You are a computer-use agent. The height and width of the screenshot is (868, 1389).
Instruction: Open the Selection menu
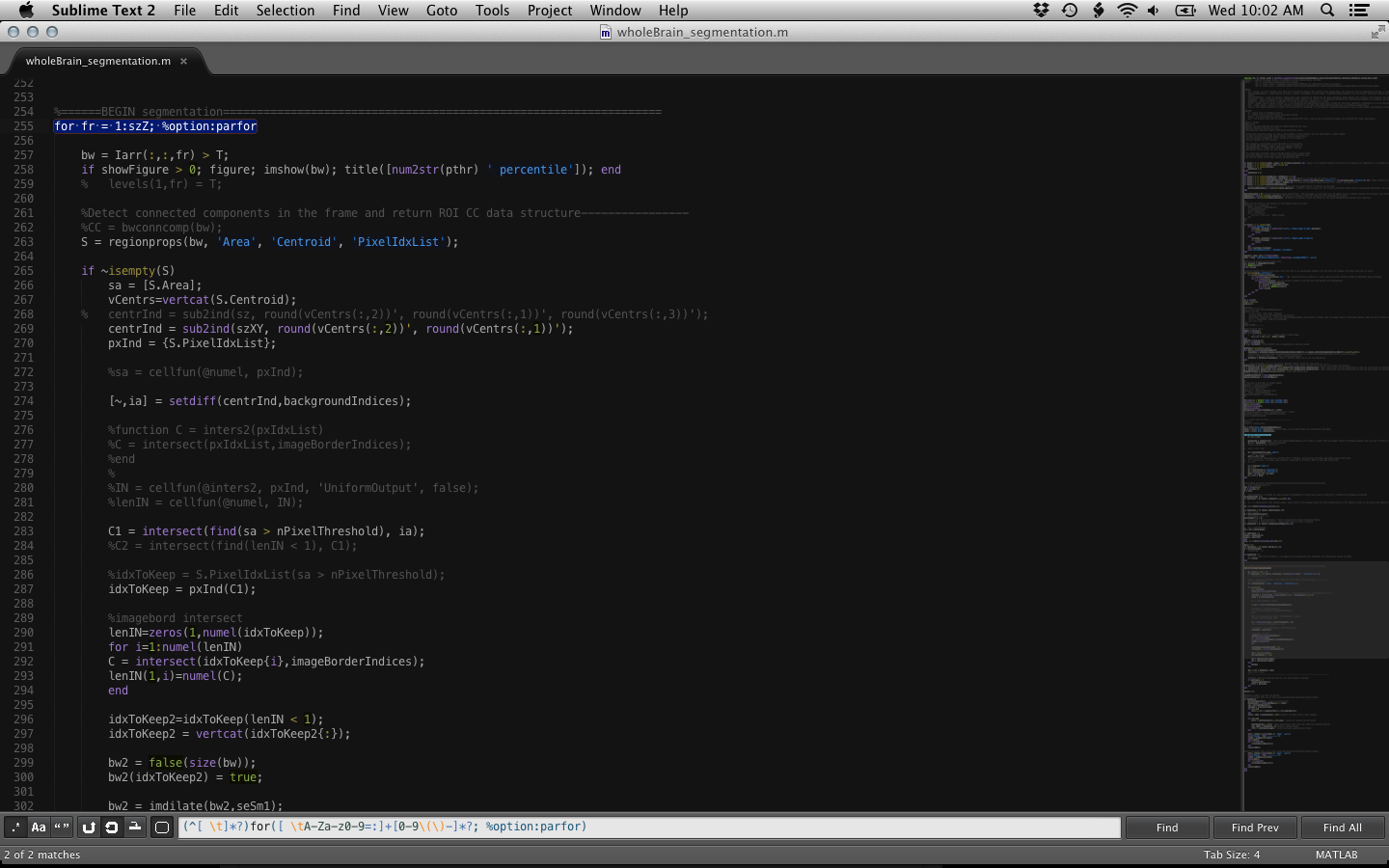[286, 10]
